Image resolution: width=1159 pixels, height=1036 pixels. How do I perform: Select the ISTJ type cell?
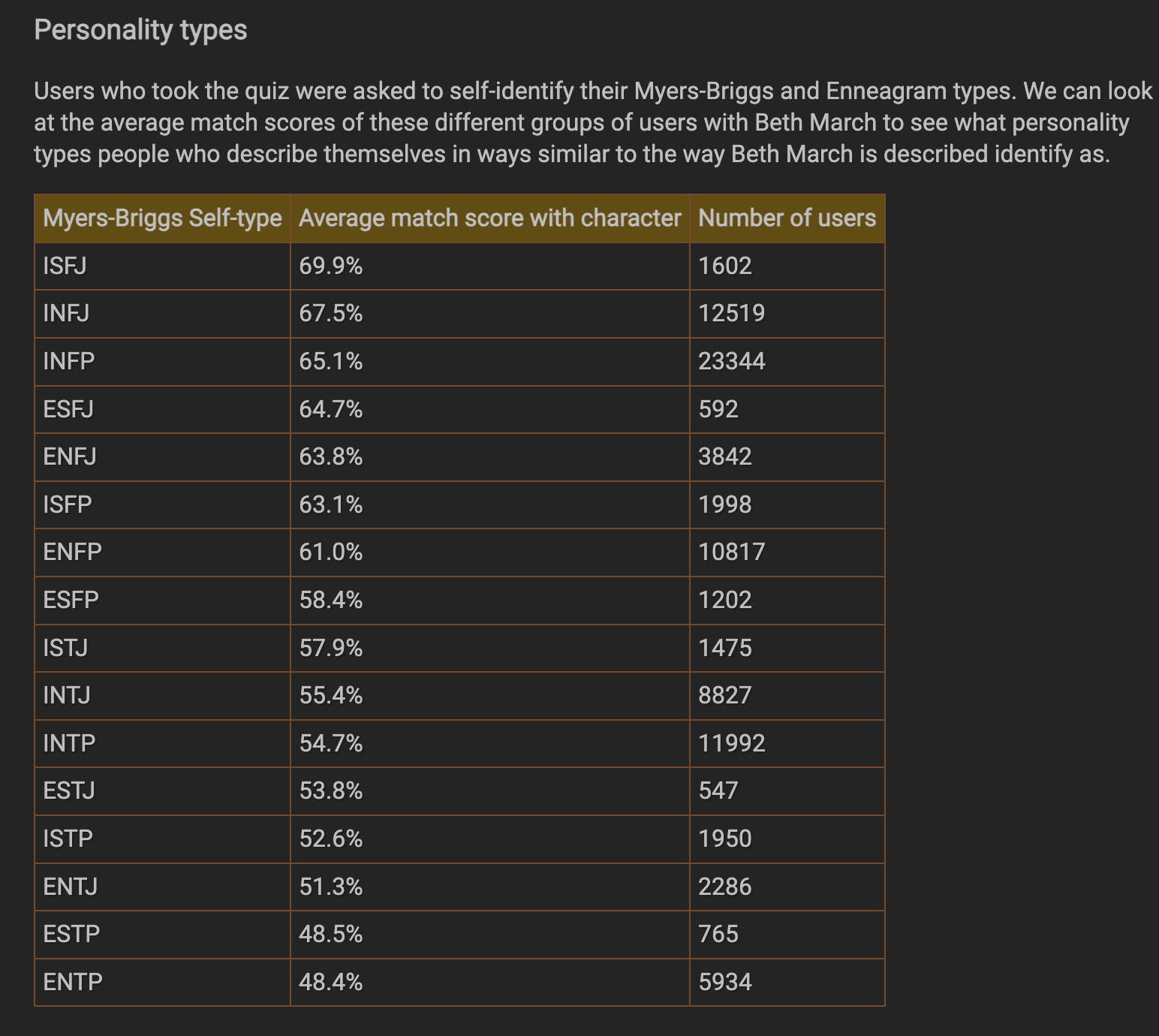(162, 648)
